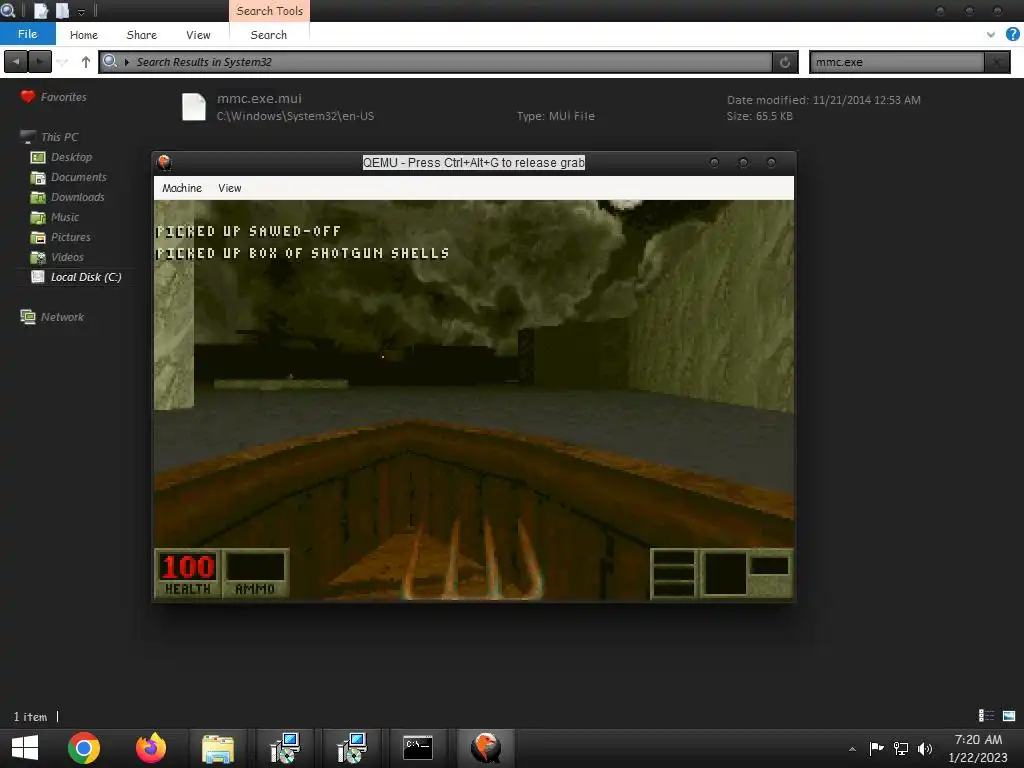Open the File ribbon tab
This screenshot has height=768, width=1024.
click(x=27, y=34)
